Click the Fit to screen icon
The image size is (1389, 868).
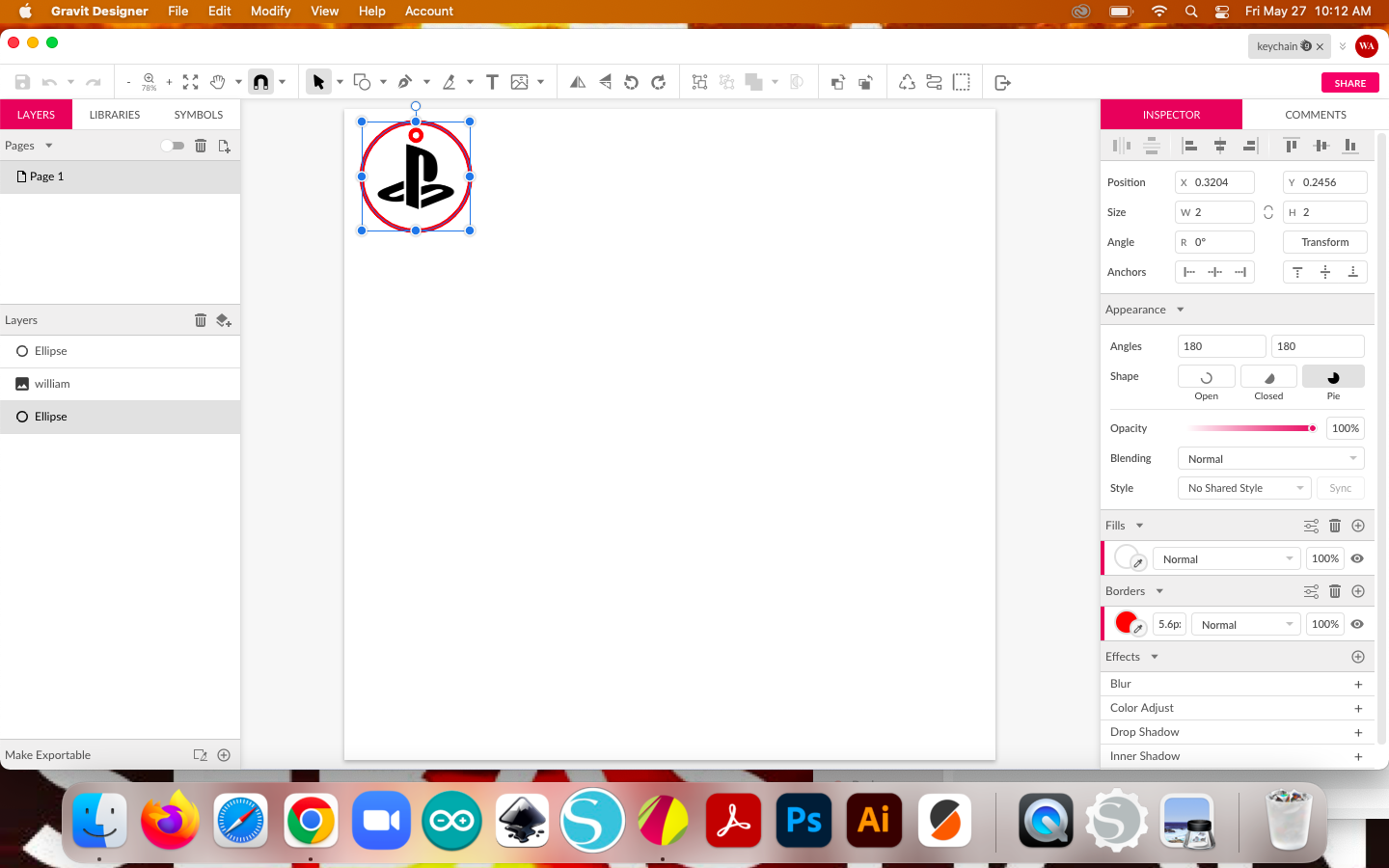pyautogui.click(x=191, y=83)
